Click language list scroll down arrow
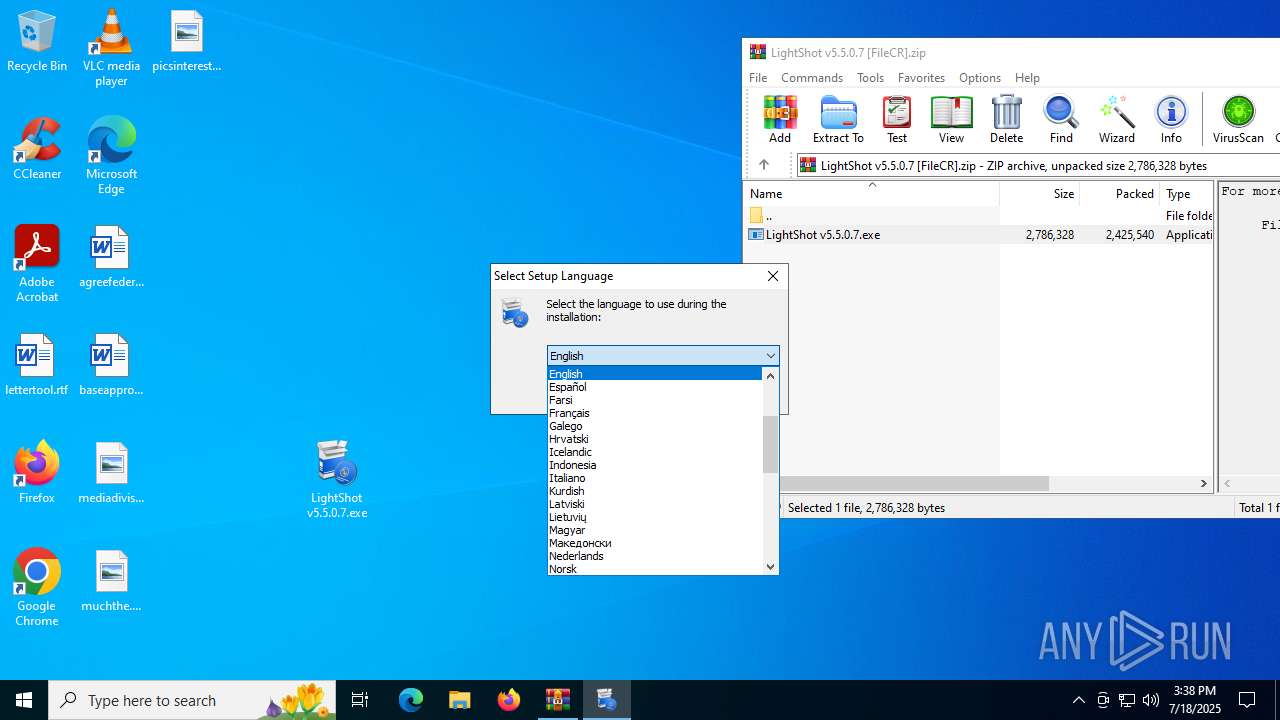The height and width of the screenshot is (720, 1280). pyautogui.click(x=770, y=566)
